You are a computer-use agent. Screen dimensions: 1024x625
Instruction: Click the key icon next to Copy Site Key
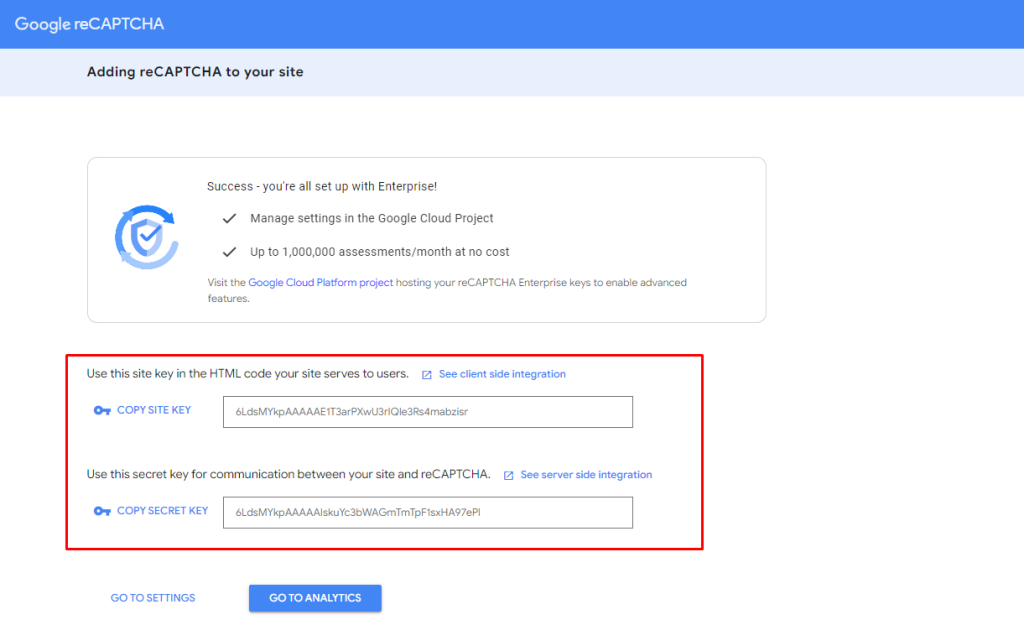point(101,411)
